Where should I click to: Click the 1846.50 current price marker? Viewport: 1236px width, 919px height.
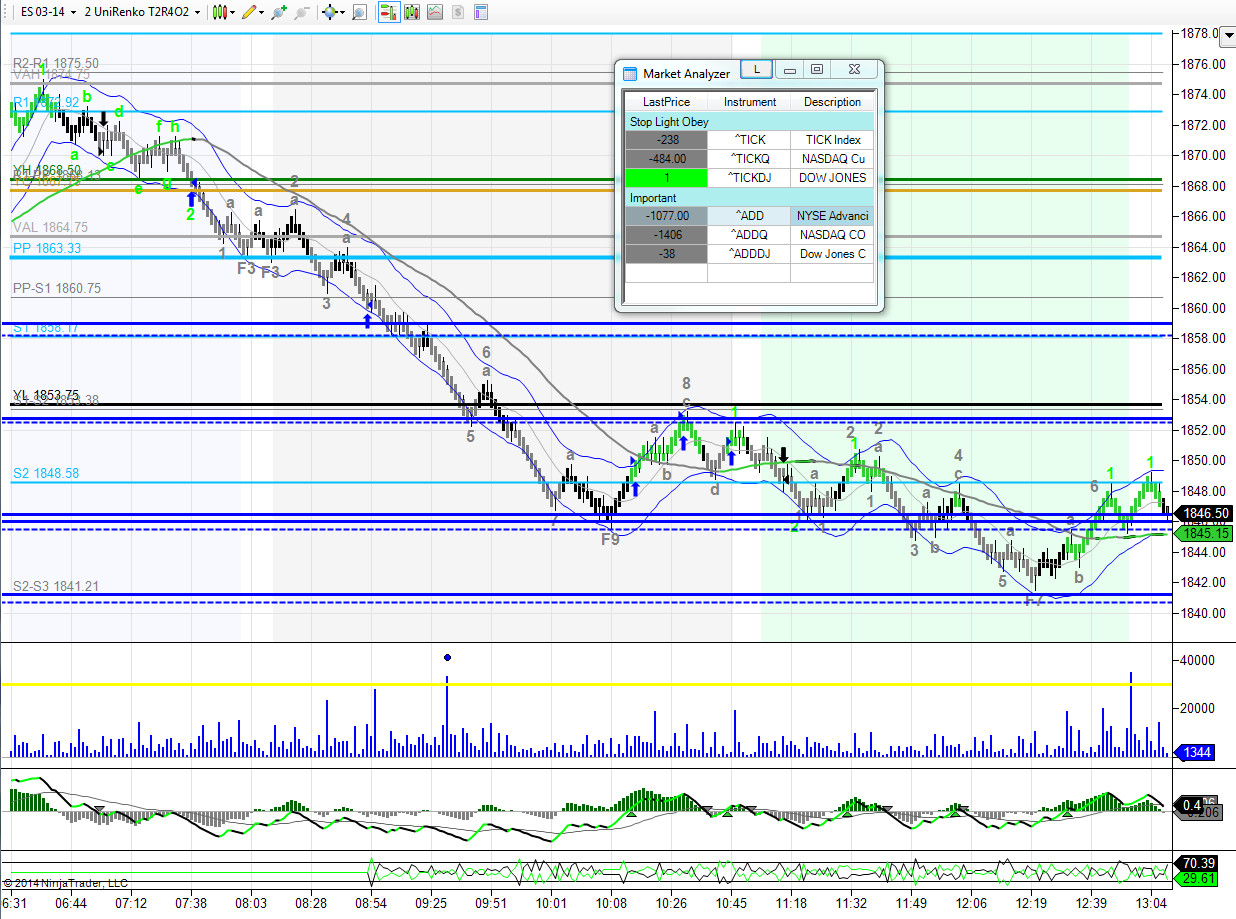[1202, 514]
